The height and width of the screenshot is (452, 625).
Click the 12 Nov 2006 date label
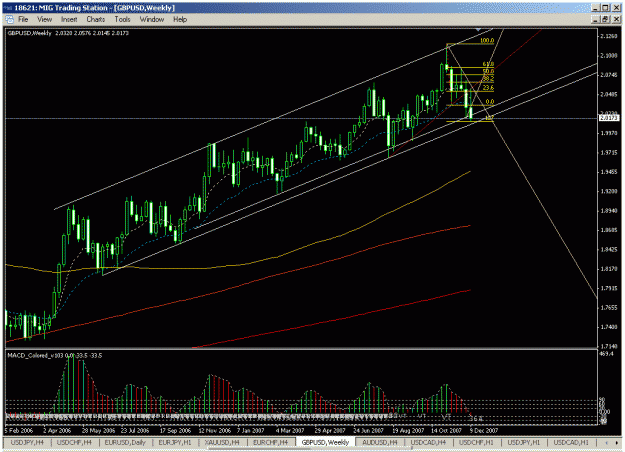point(214,430)
